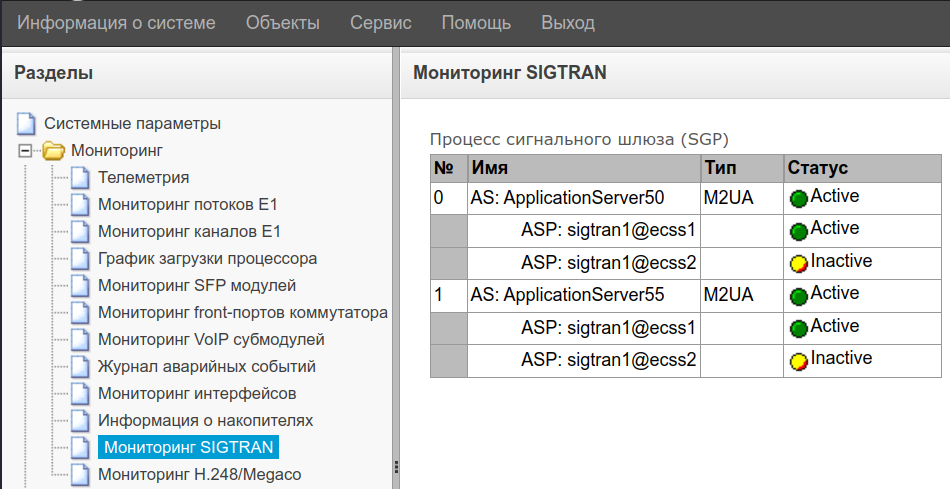This screenshot has width=950, height=489.
Task: Click the green Active indicator for ApplicationServer50
Action: 798,199
